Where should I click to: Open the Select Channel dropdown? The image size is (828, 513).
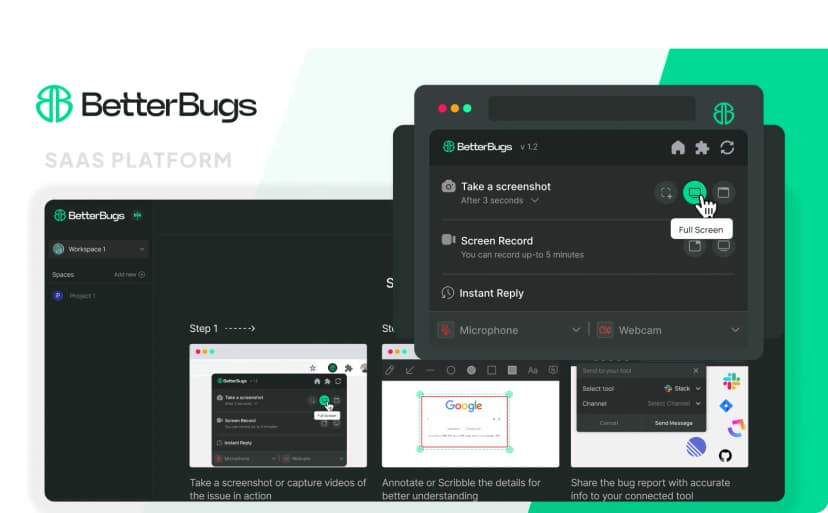[674, 404]
